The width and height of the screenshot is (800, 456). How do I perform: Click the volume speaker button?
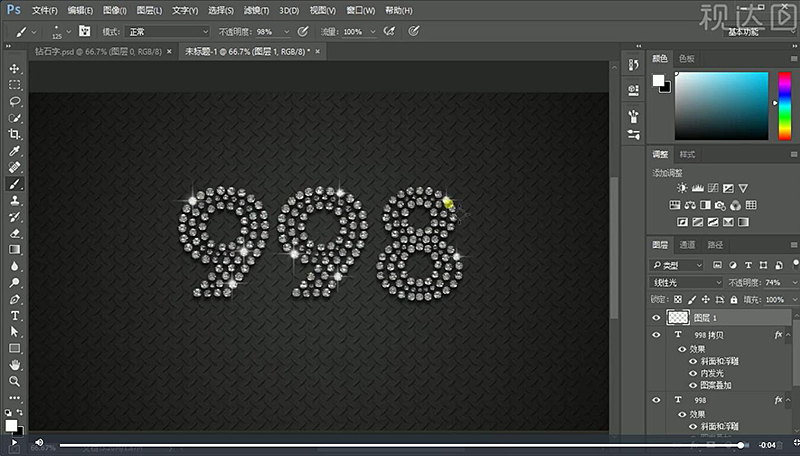click(39, 443)
